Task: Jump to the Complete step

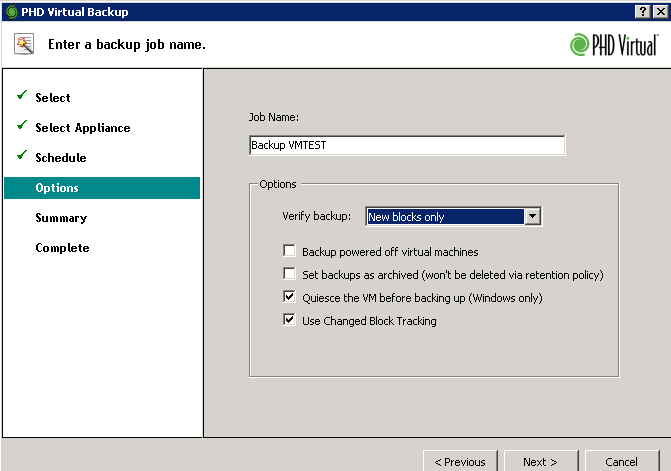Action: (62, 248)
